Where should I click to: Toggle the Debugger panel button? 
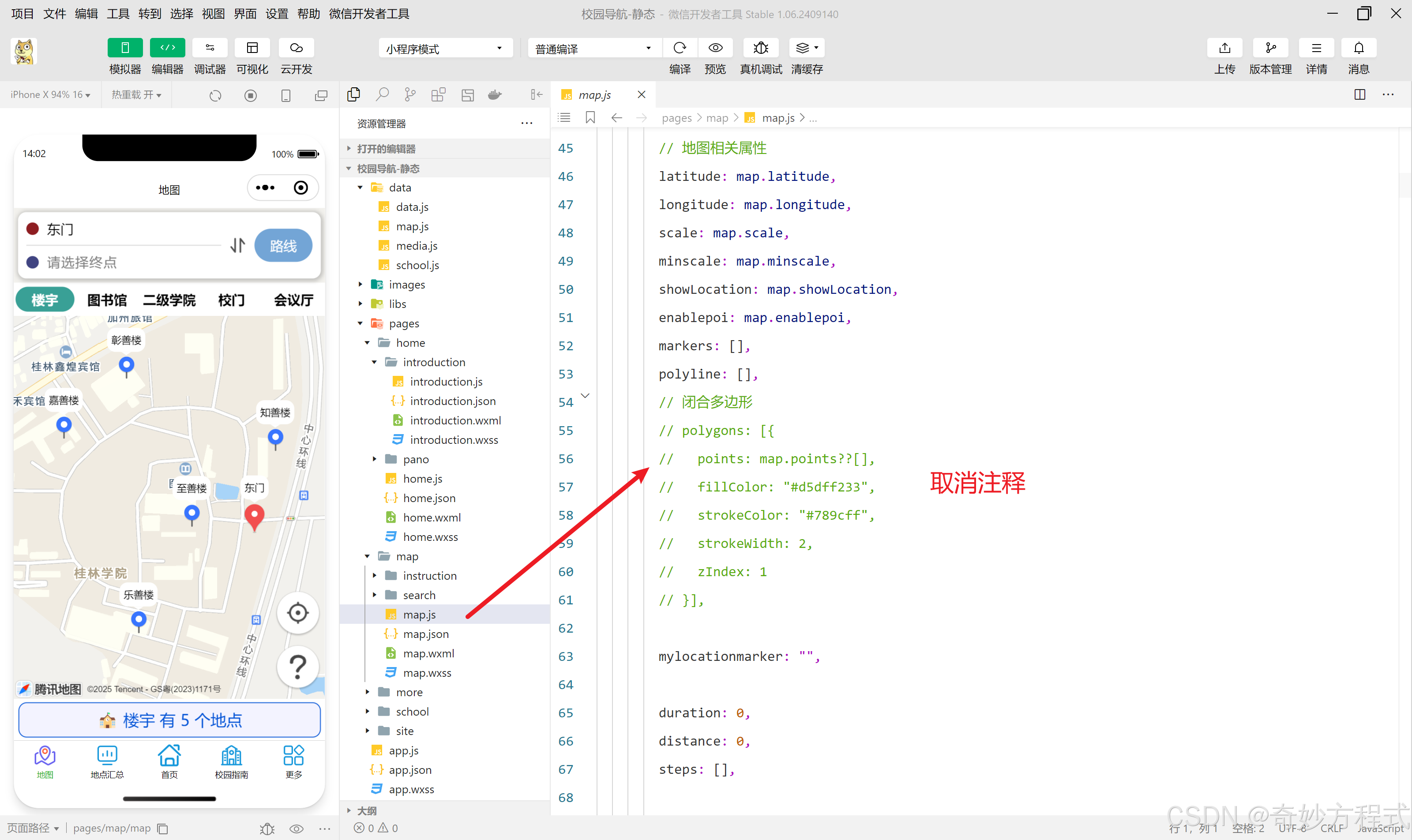click(x=210, y=48)
